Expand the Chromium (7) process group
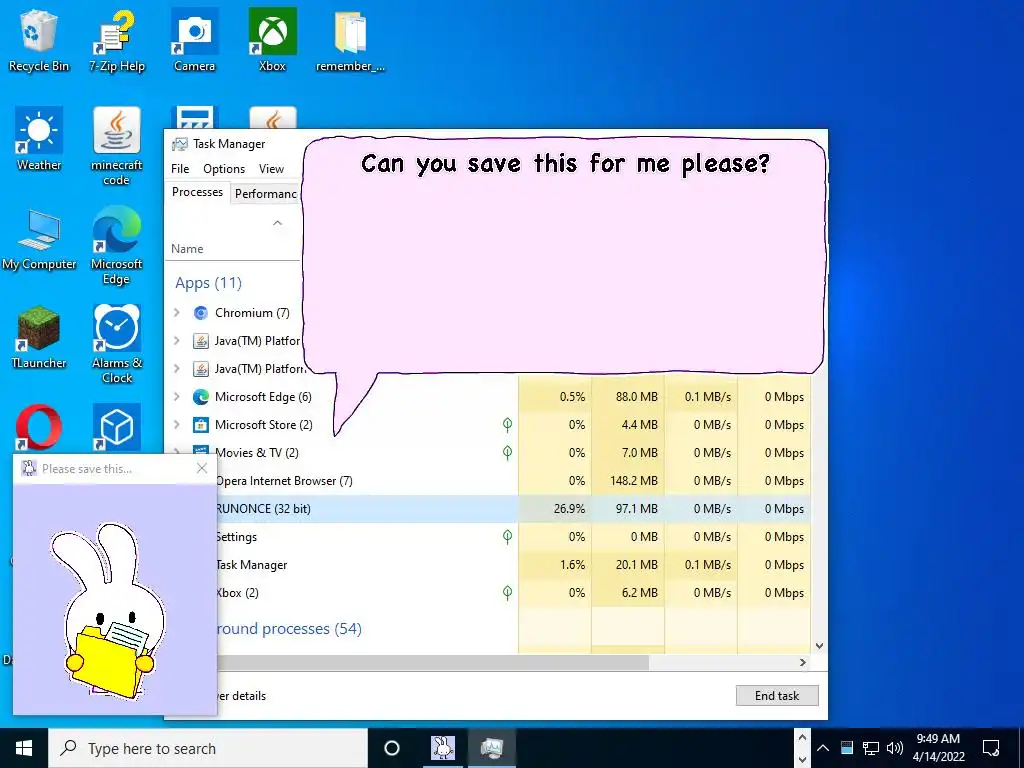This screenshot has height=768, width=1024. 176,313
